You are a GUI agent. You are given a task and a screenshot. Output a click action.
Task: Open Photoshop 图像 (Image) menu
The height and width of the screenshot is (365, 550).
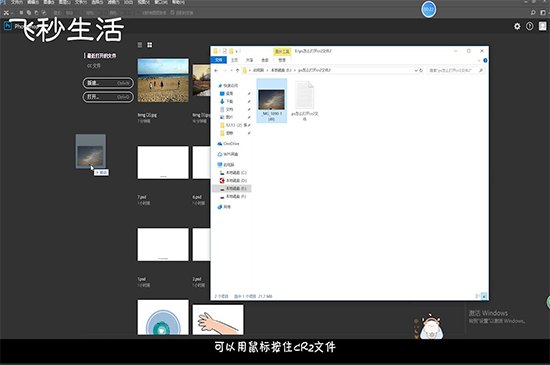point(49,2)
